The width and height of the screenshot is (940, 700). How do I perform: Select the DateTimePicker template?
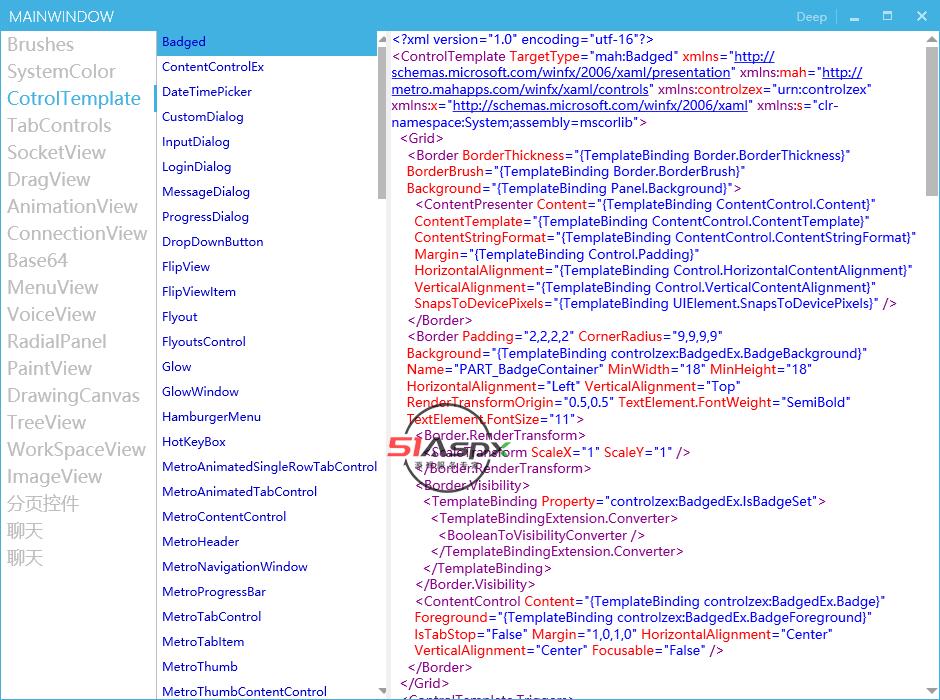click(207, 92)
